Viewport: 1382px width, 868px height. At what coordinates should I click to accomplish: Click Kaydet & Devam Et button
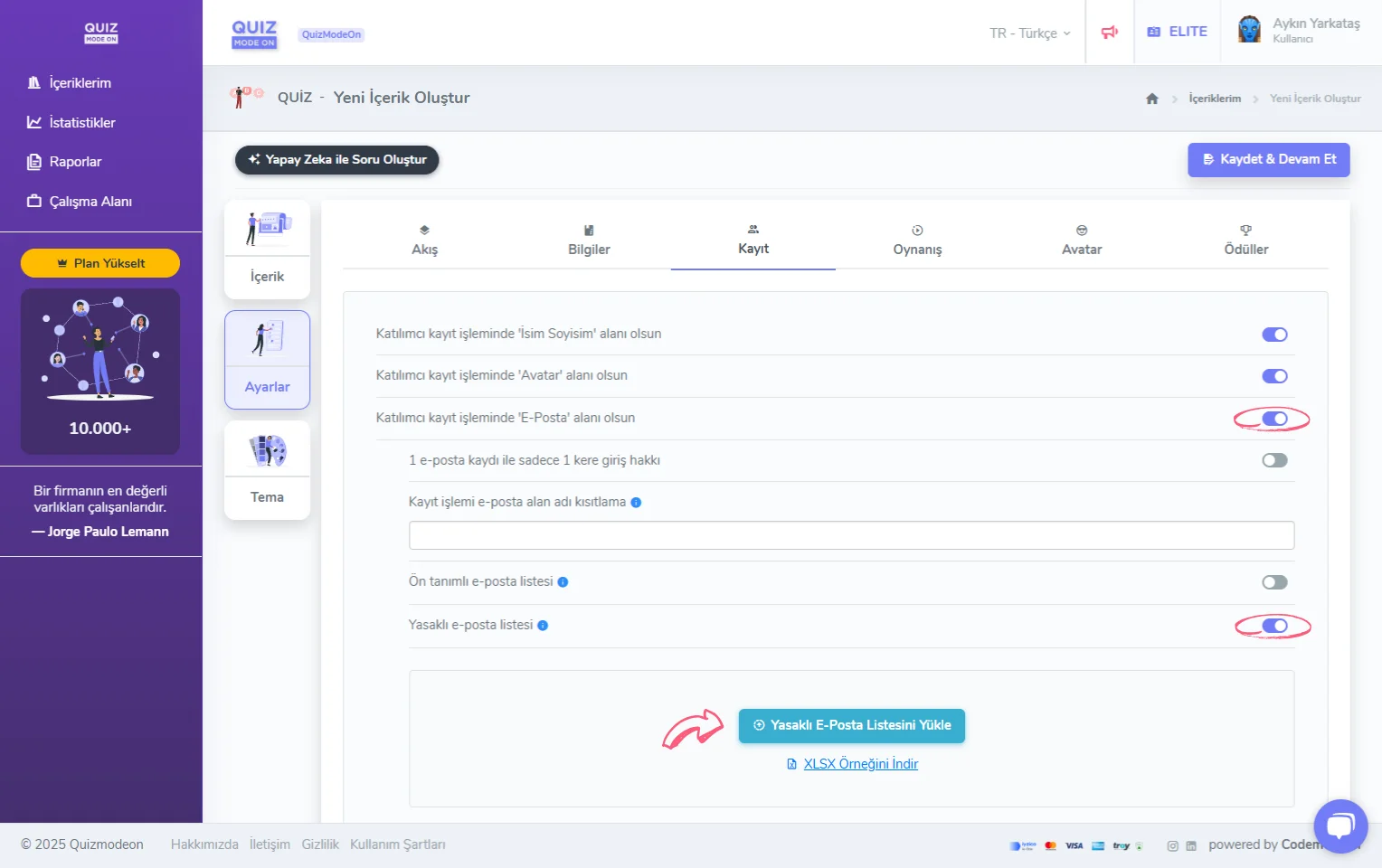(1268, 160)
